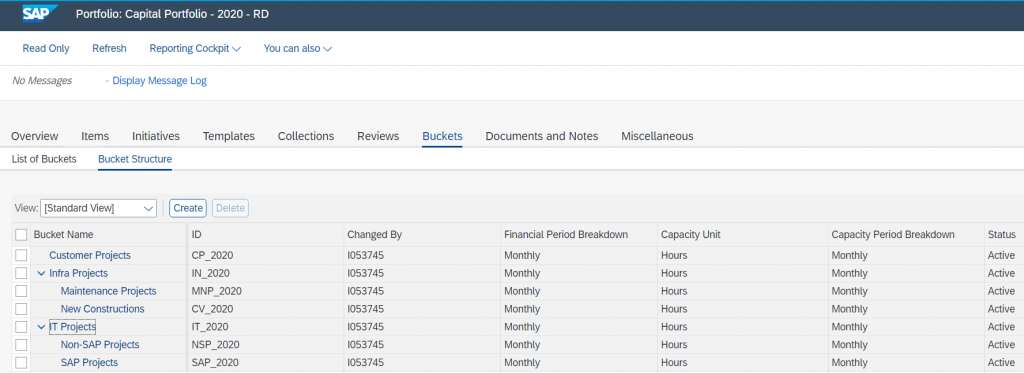Open the Non-SAP Projects bucket link
Viewport: 1024px width, 373px height.
[x=100, y=344]
